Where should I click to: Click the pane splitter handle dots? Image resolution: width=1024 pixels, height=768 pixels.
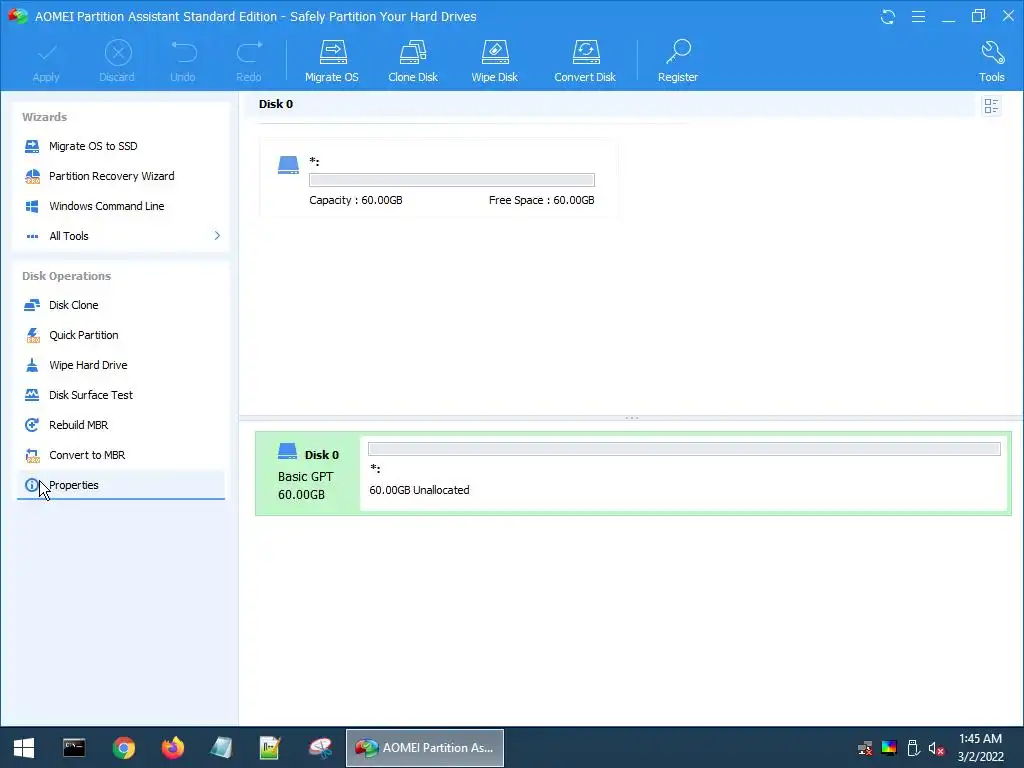pos(632,417)
